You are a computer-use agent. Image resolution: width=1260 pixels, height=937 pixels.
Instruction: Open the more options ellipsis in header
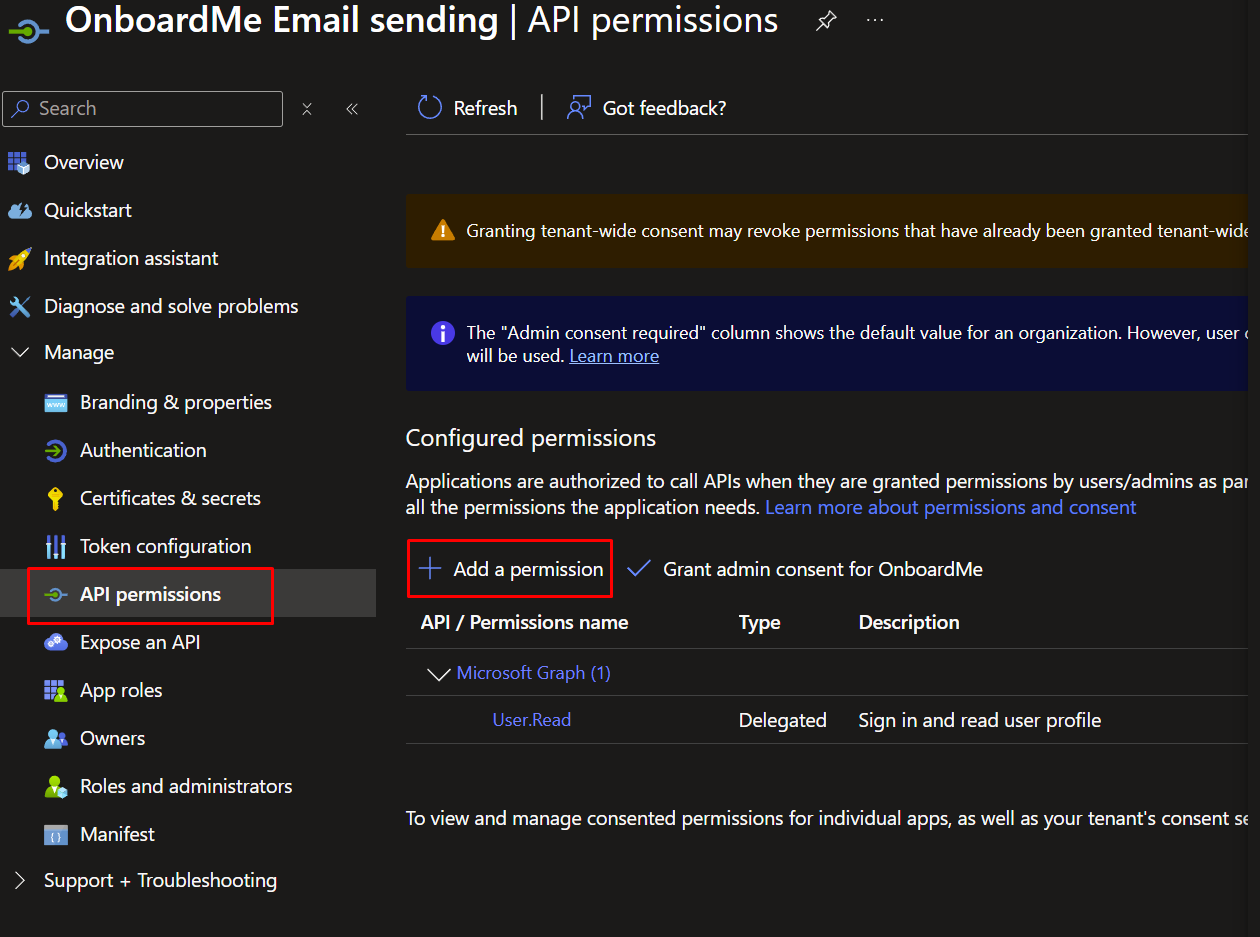tap(875, 21)
